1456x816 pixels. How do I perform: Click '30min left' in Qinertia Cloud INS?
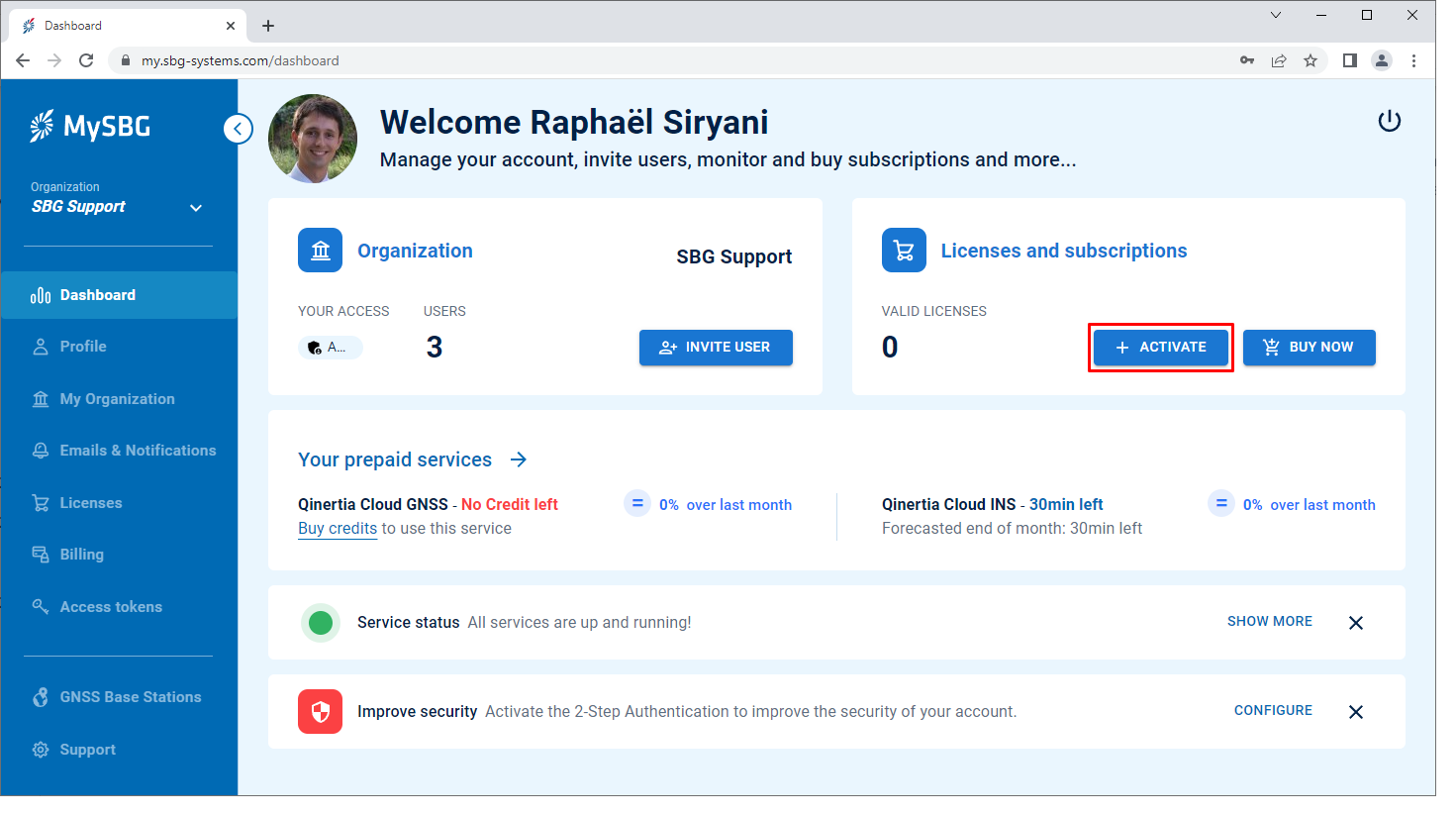point(1066,504)
